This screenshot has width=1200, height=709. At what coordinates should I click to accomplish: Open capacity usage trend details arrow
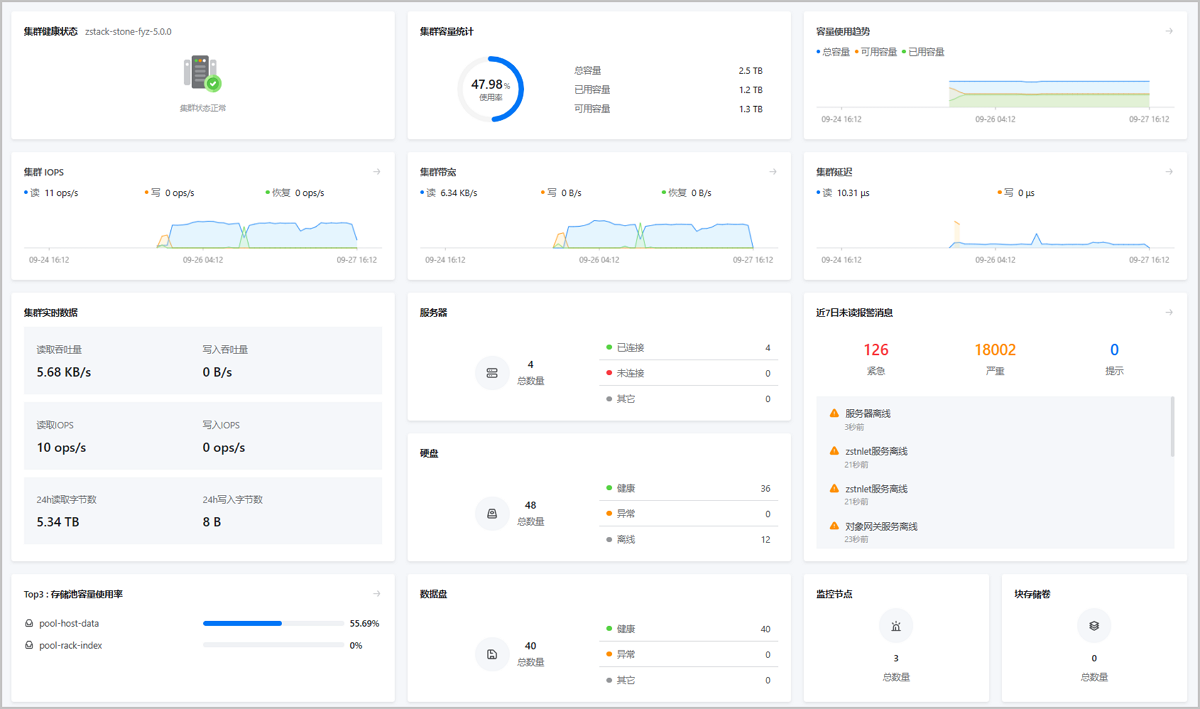point(1169,32)
